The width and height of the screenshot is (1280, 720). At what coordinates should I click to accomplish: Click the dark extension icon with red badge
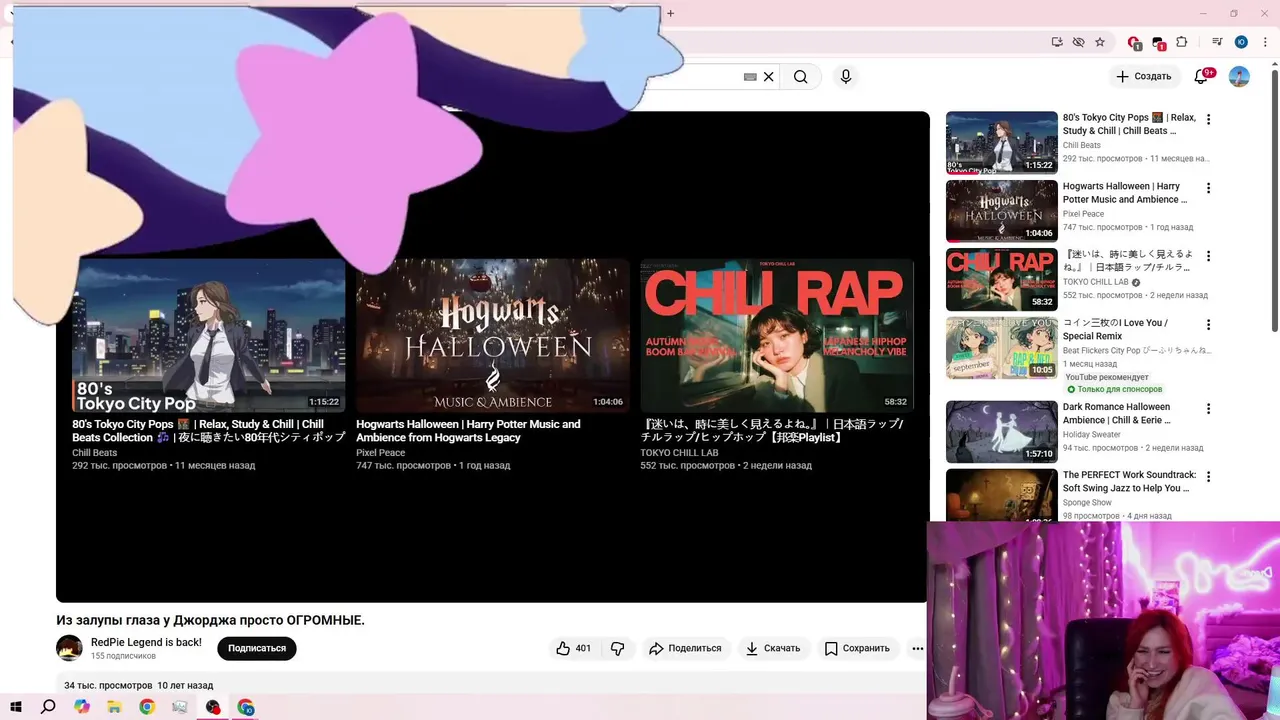pos(1158,43)
